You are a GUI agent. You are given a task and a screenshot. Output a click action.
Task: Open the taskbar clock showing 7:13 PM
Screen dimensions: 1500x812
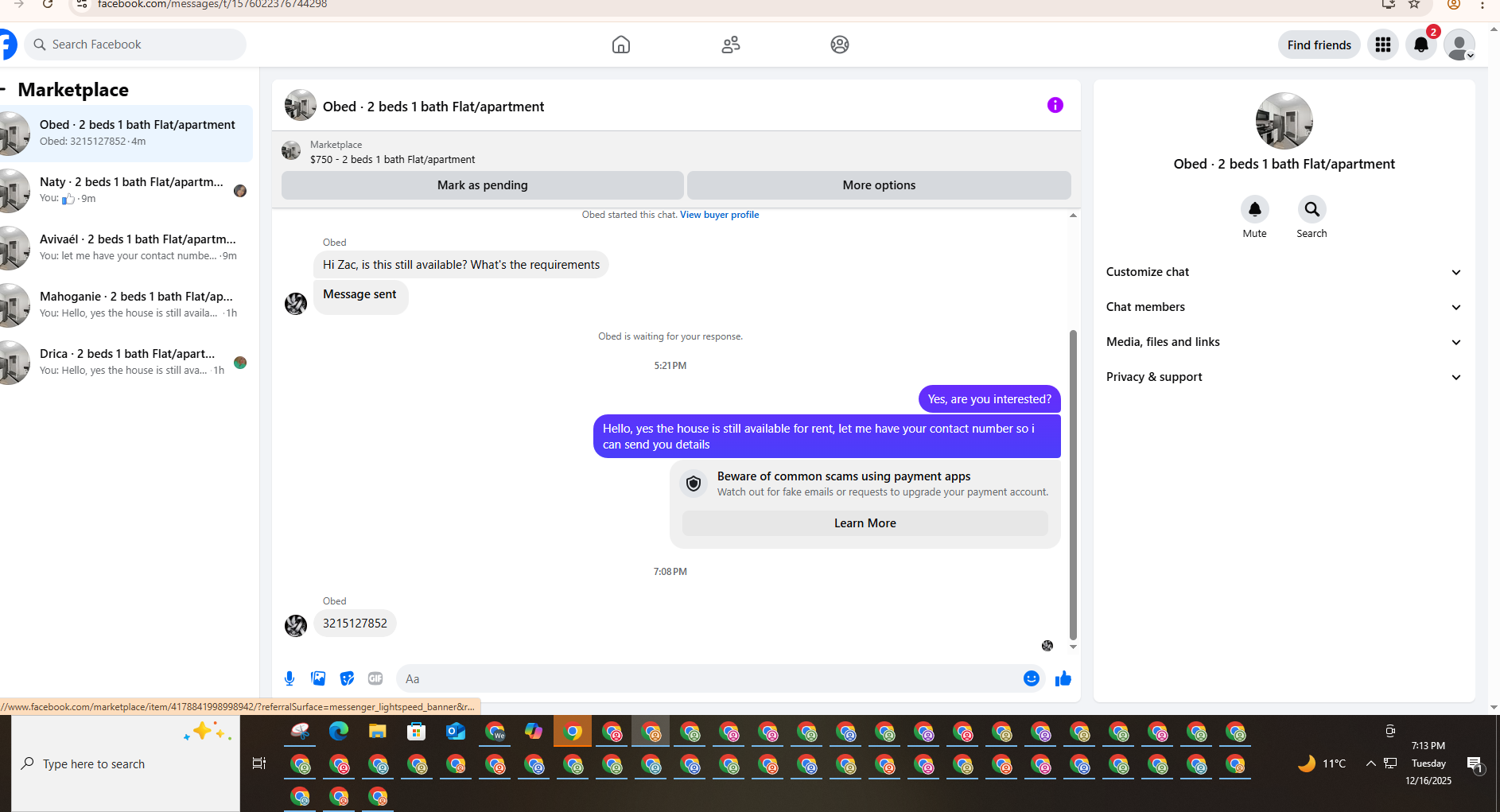[x=1428, y=763]
